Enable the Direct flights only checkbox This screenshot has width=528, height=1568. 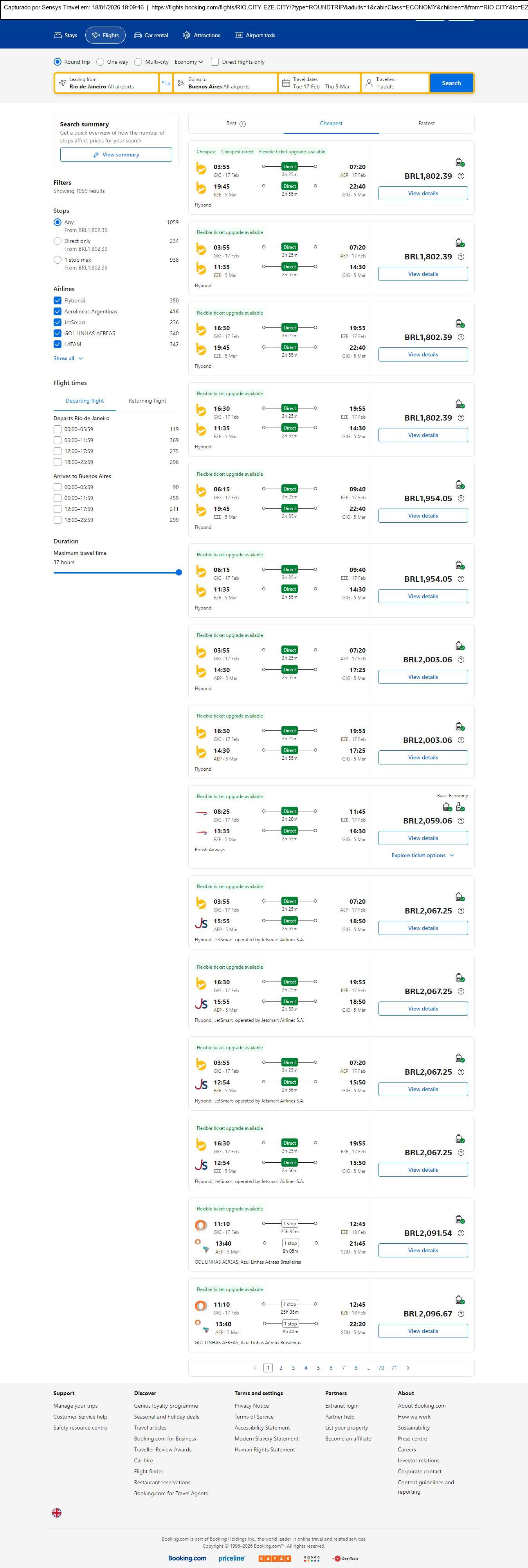(215, 62)
